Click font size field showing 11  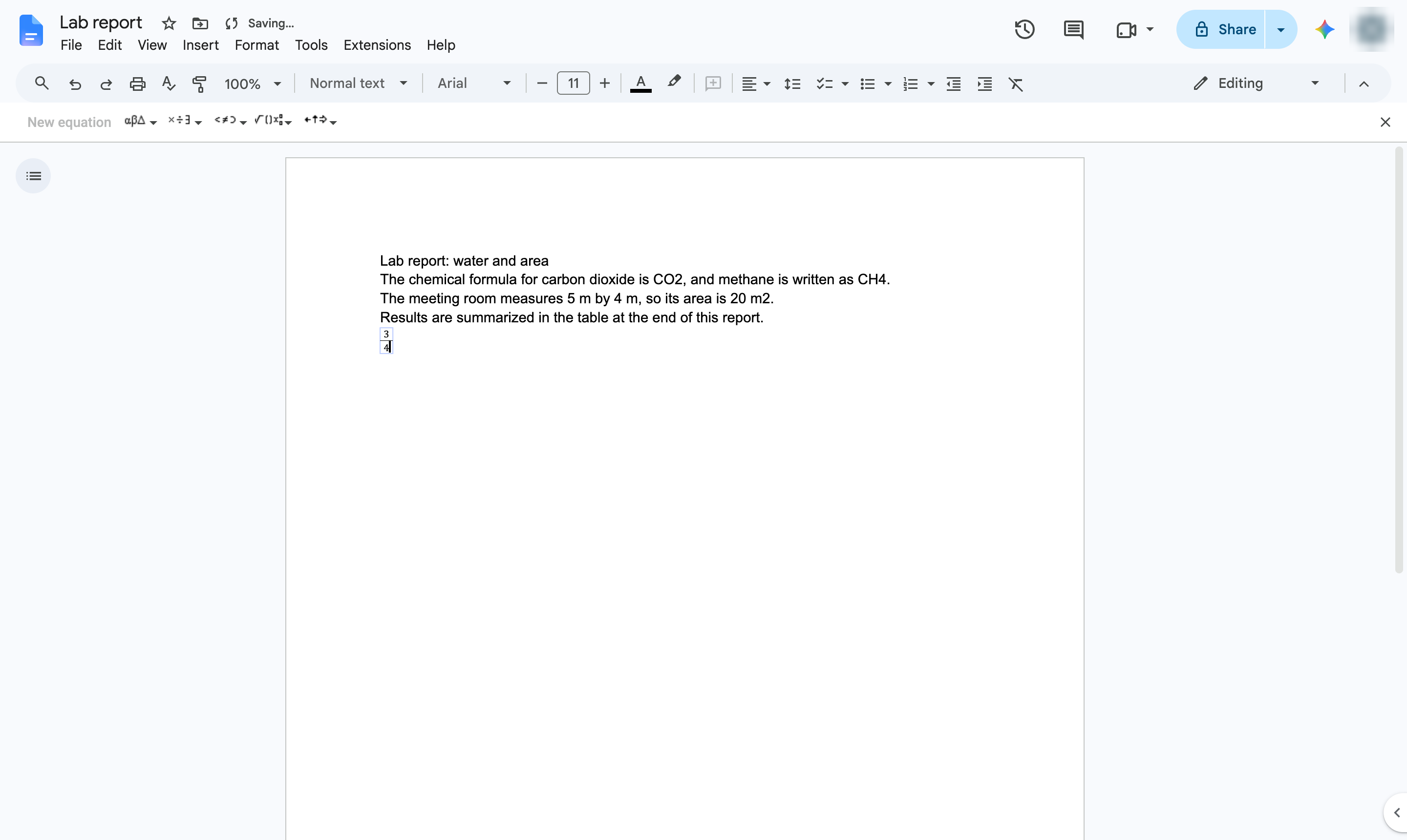pyautogui.click(x=573, y=83)
